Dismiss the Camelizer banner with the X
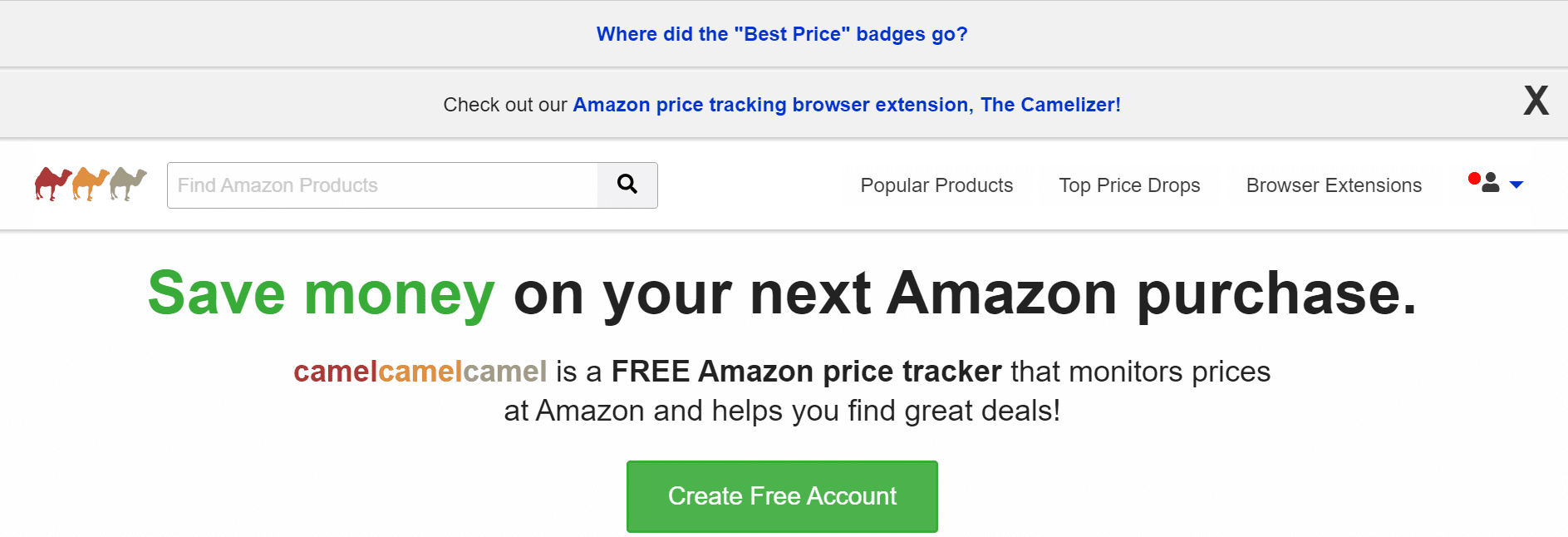 coord(1536,101)
